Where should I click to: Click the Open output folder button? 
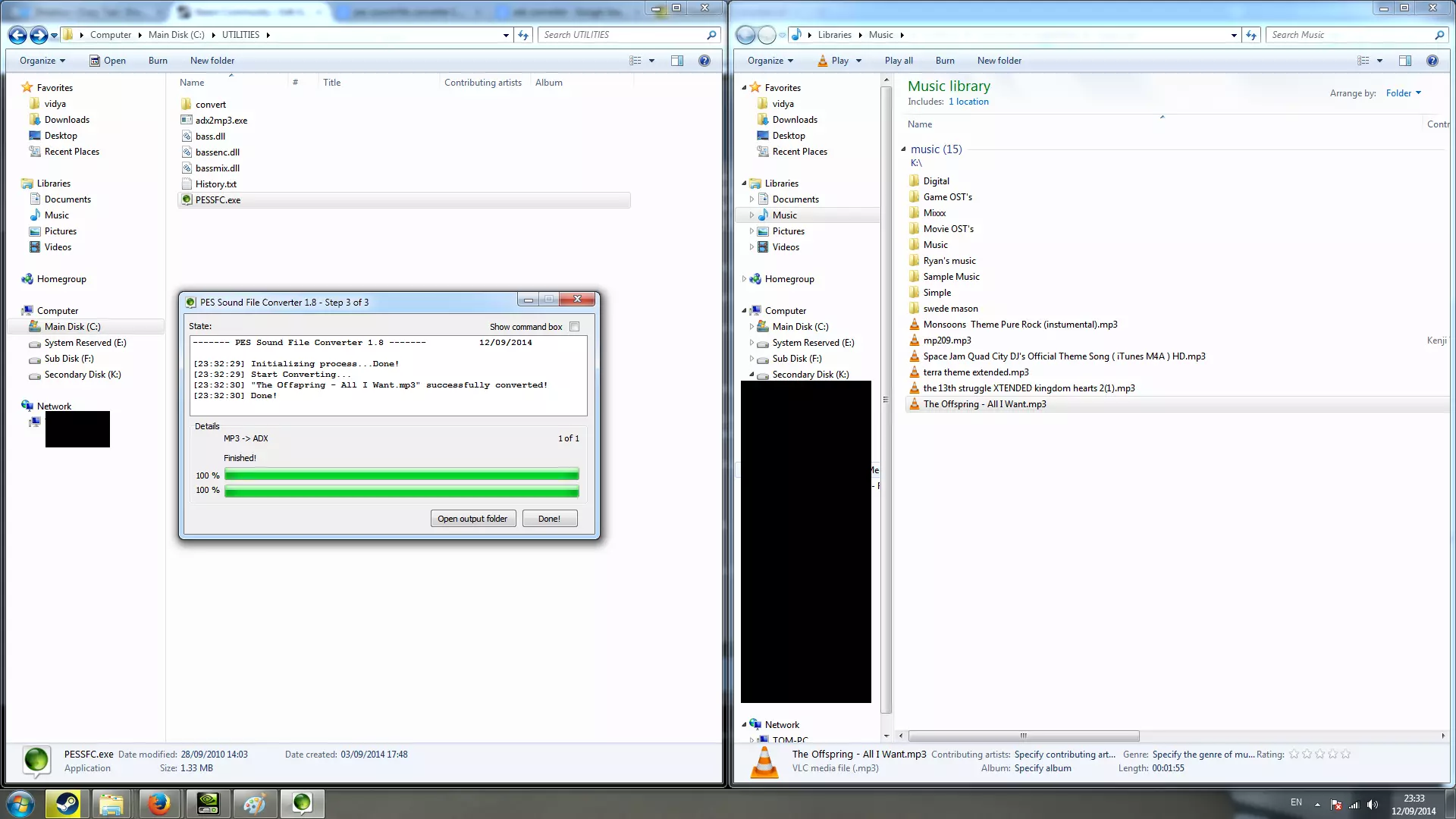tap(472, 519)
